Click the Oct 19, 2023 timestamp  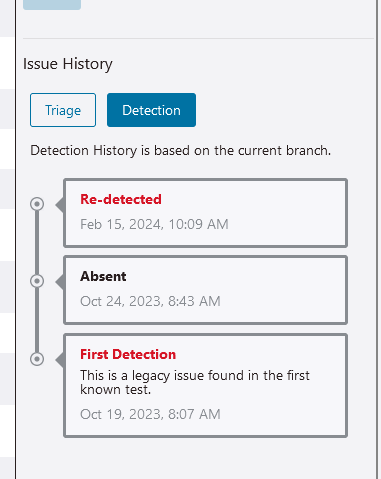(x=150, y=414)
